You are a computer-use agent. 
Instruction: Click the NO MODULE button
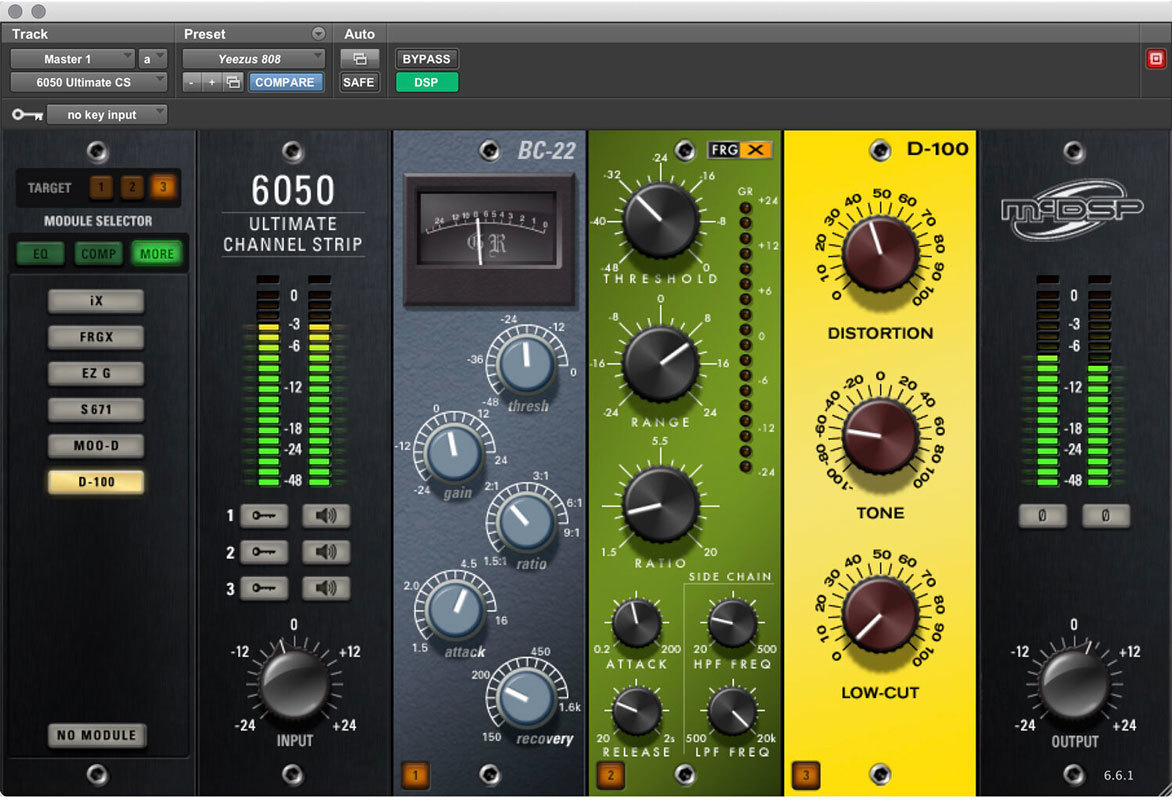coord(96,735)
